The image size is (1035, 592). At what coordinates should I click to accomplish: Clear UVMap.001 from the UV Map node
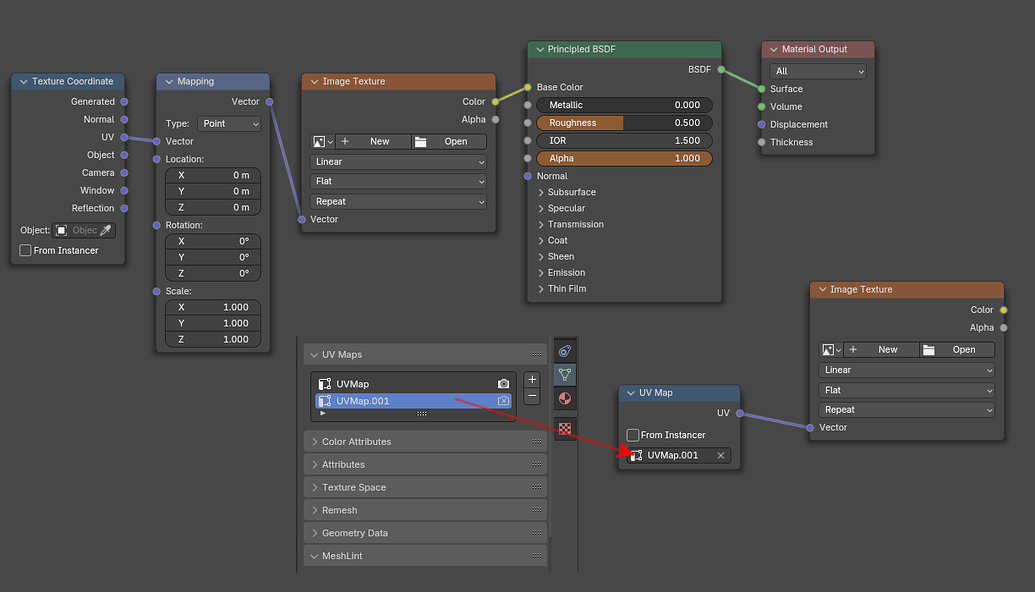[x=721, y=455]
